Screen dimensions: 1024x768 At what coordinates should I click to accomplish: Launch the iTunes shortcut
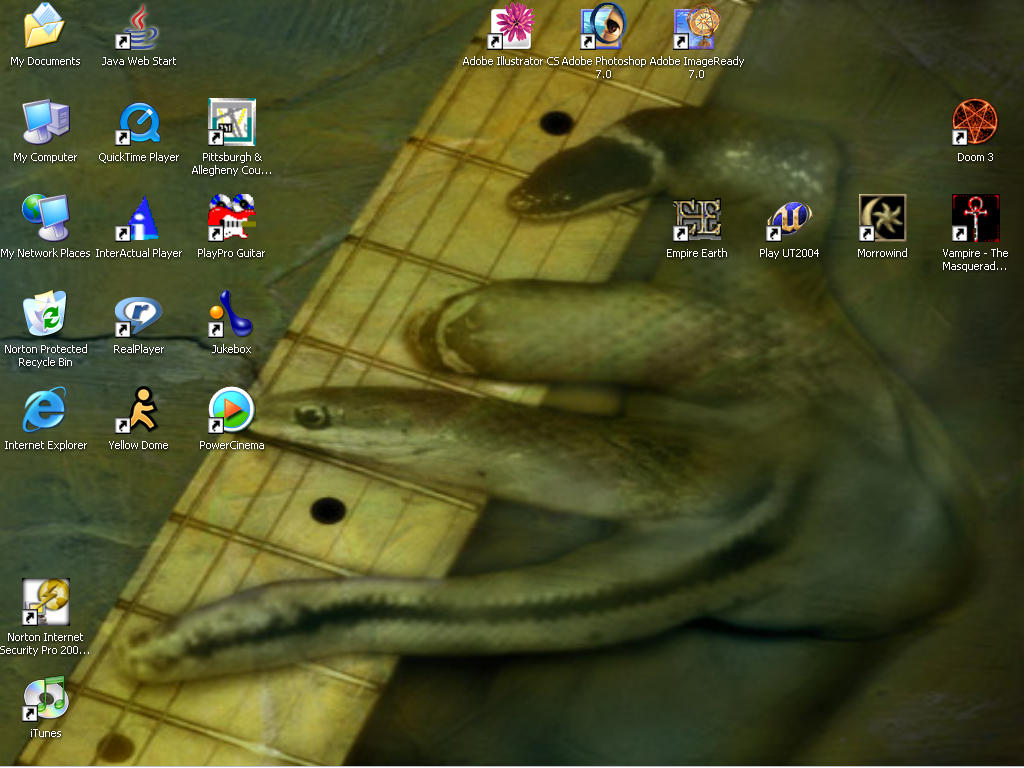pyautogui.click(x=45, y=698)
